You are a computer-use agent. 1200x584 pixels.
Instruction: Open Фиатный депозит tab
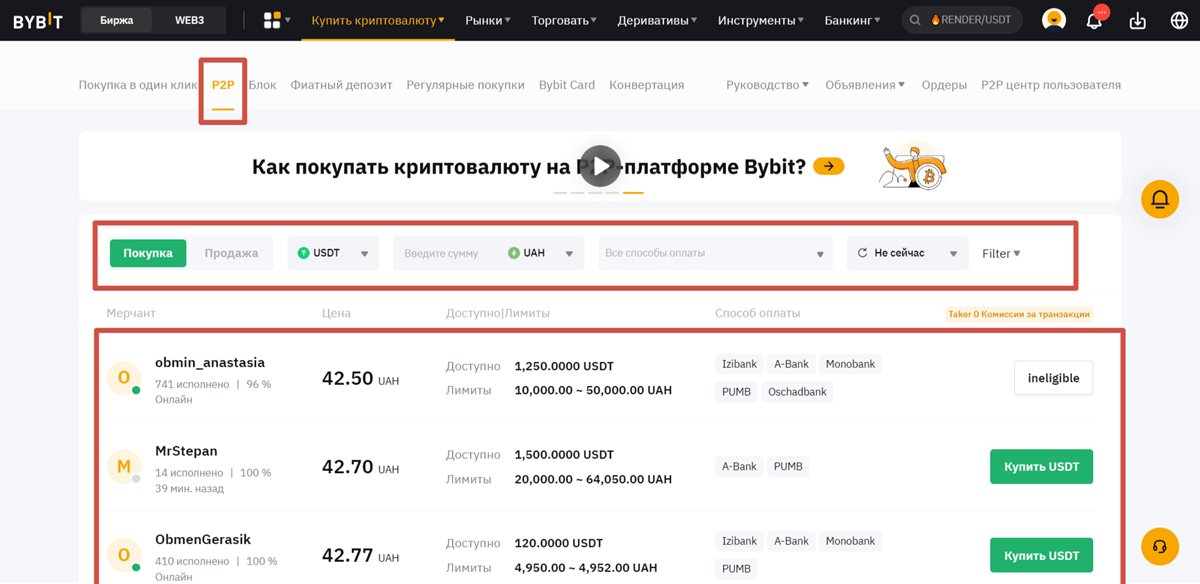tap(341, 85)
